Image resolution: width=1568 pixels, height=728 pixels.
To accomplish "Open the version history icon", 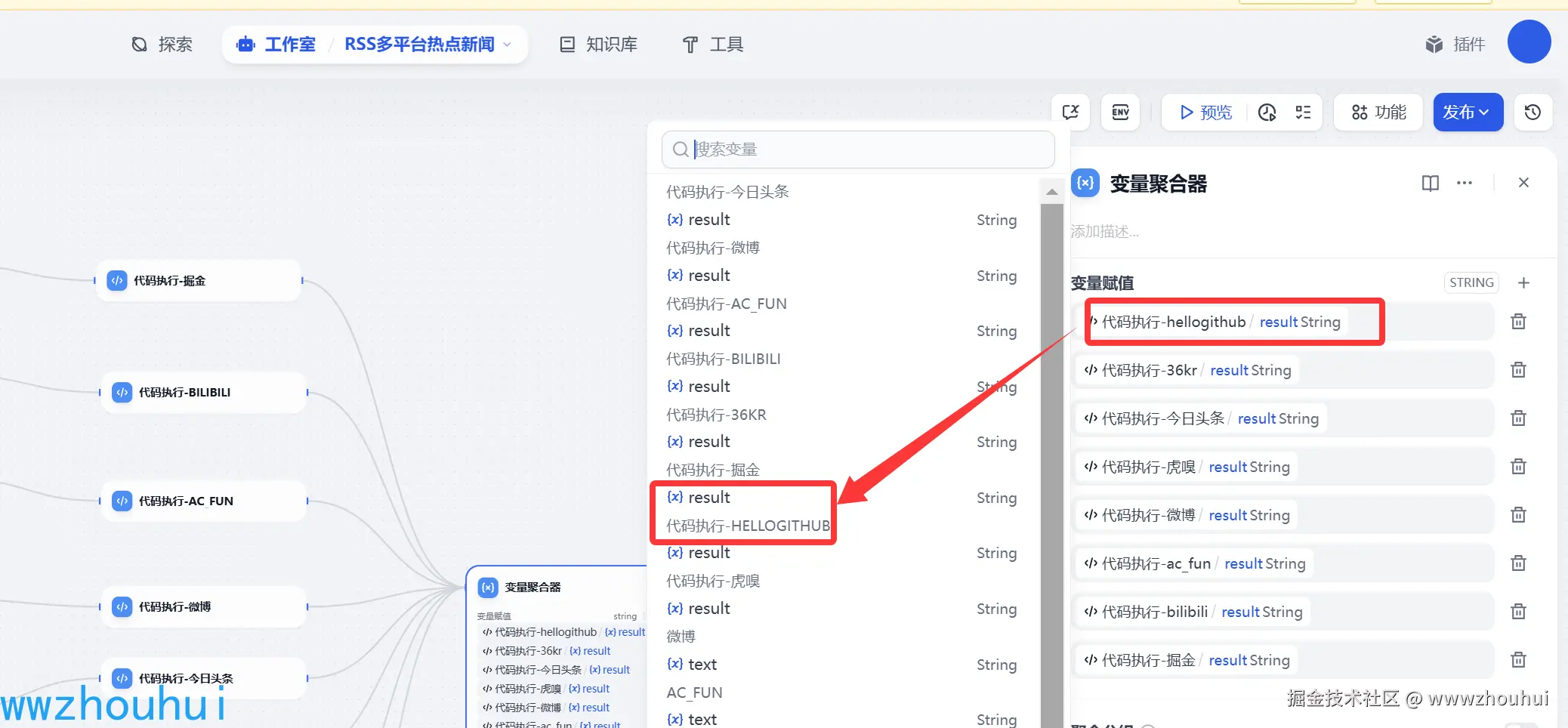I will [x=1533, y=113].
